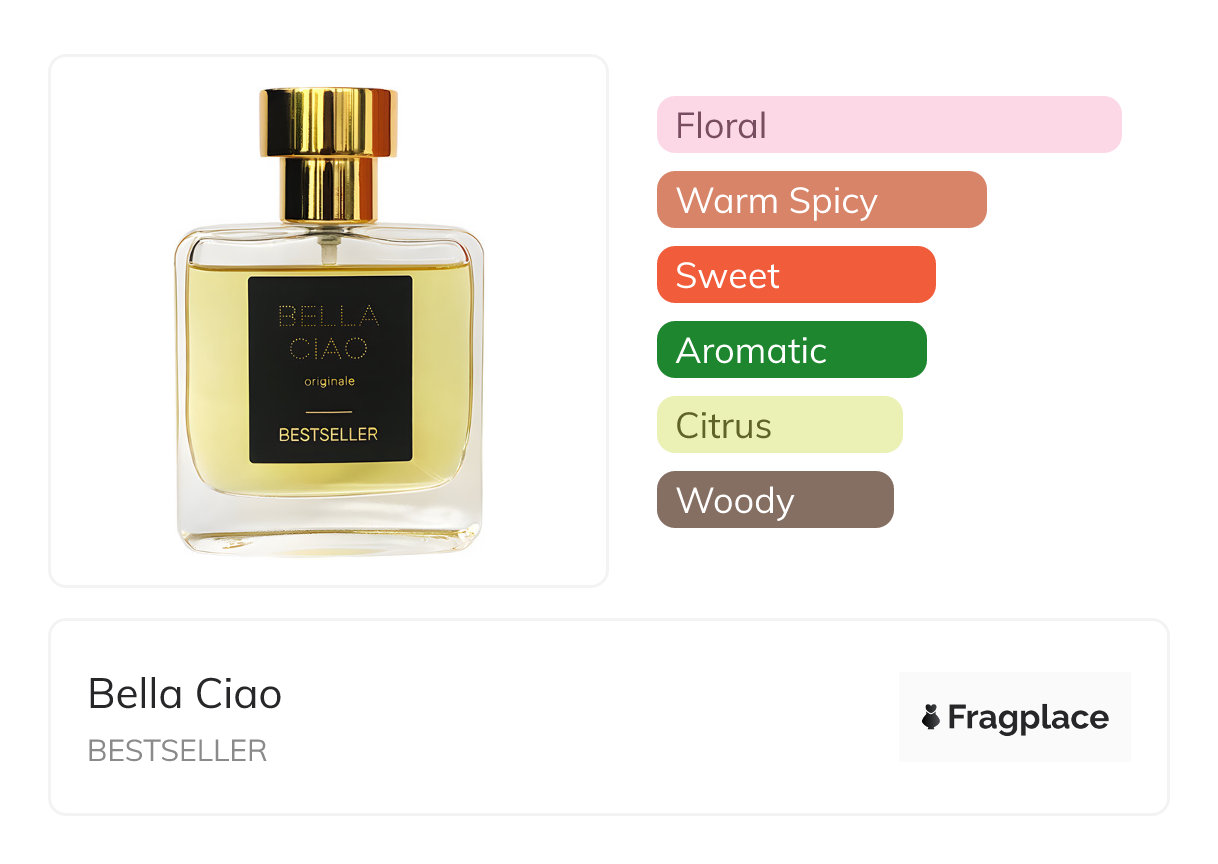This screenshot has width=1218, height=864.
Task: Click the Bella Ciao product title
Action: point(185,694)
